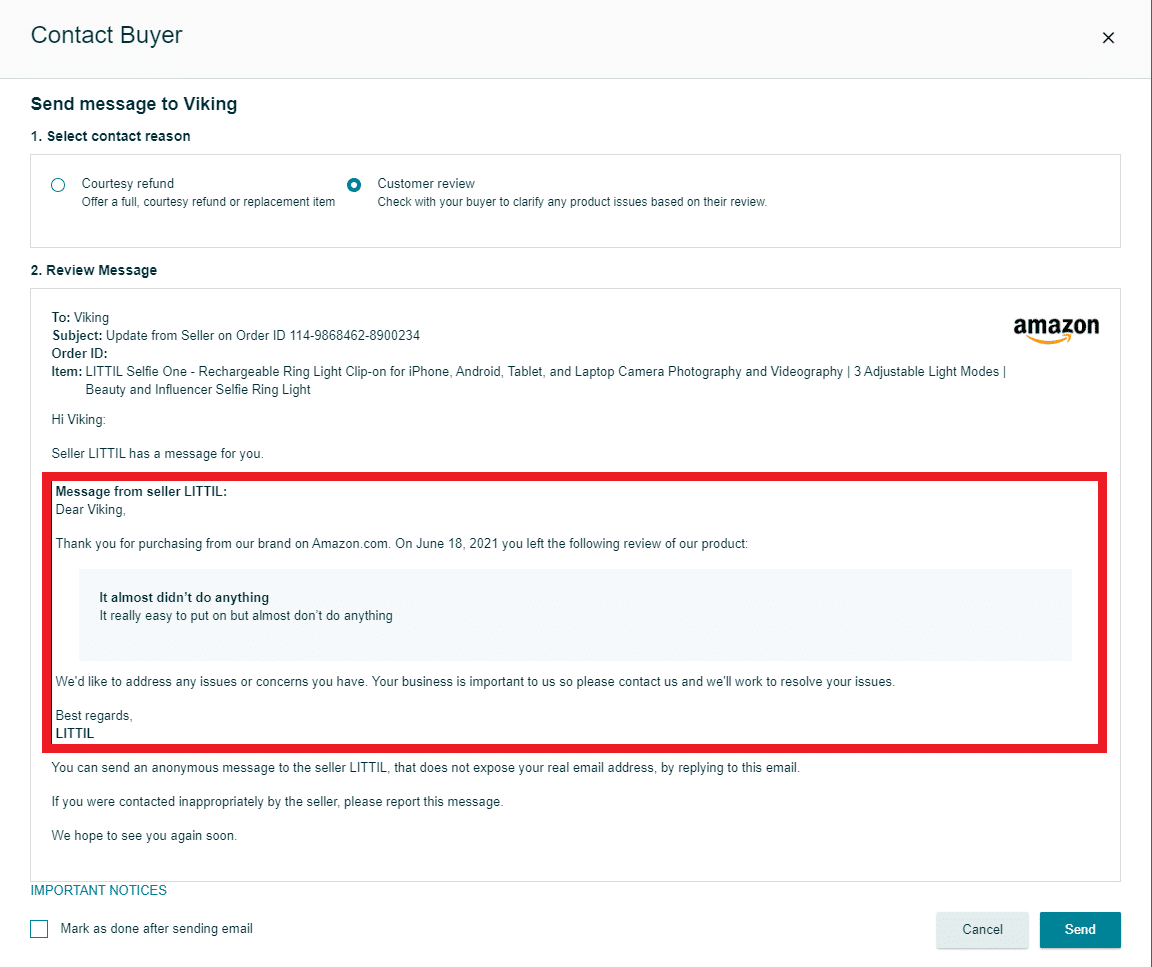Click the subject line with the order ID
Screen dimensions: 1152x967
pos(236,336)
